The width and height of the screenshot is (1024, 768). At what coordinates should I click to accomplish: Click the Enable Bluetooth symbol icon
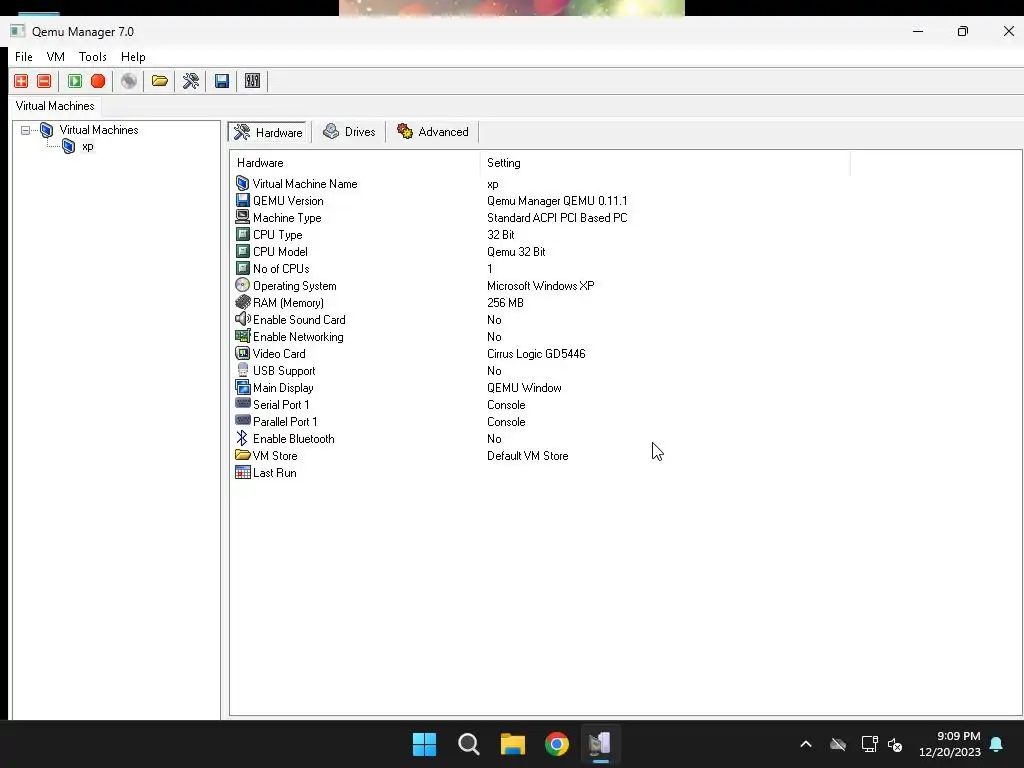tap(242, 438)
